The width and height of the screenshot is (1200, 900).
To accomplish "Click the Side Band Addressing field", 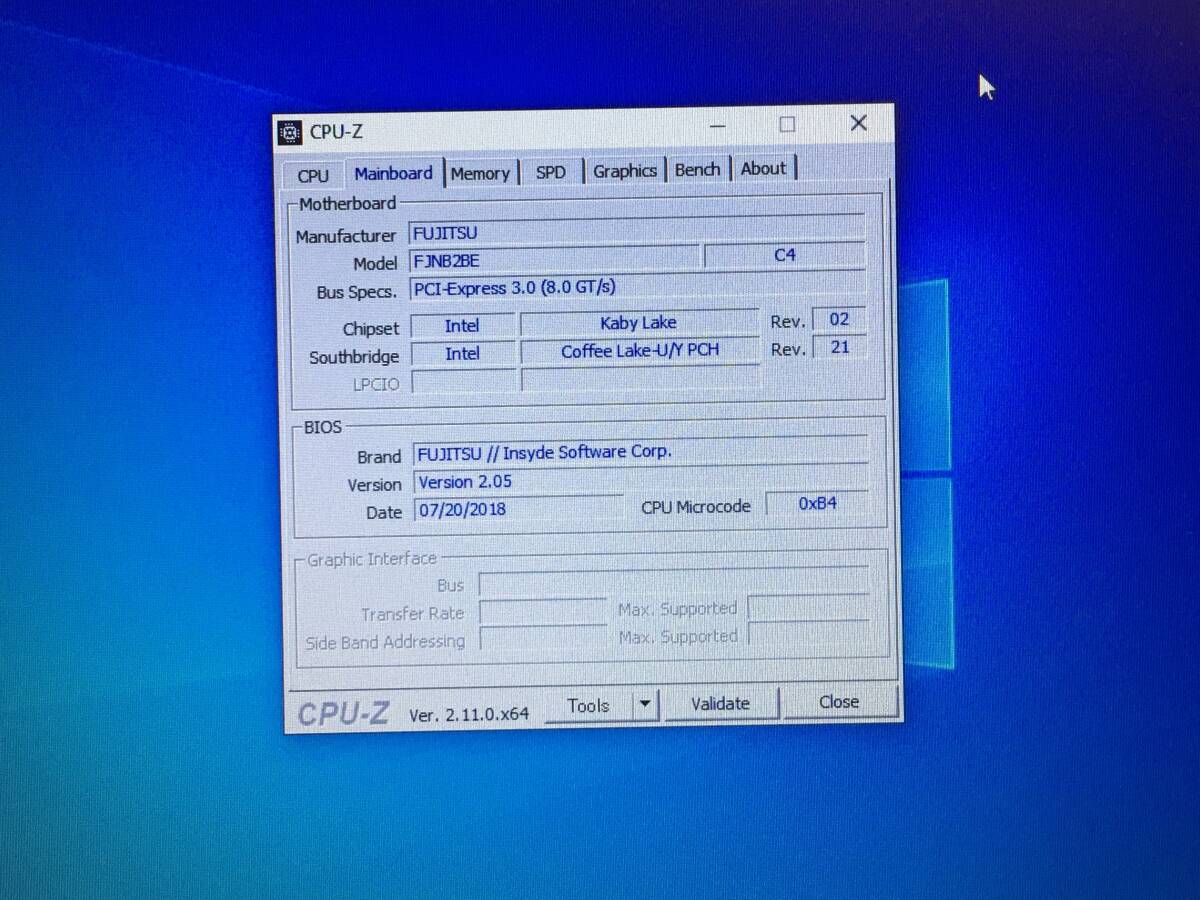I will click(x=542, y=639).
